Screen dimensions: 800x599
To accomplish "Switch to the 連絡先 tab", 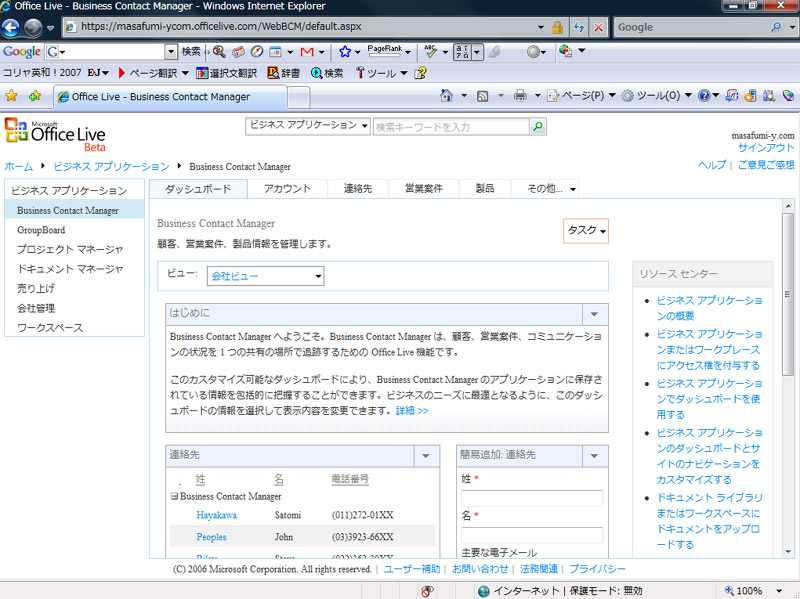I will click(358, 189).
